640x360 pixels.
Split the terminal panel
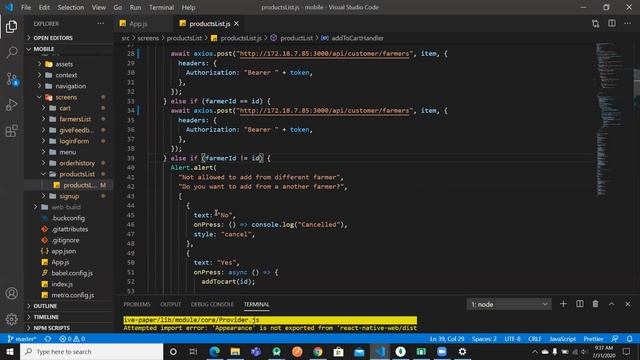click(580, 304)
